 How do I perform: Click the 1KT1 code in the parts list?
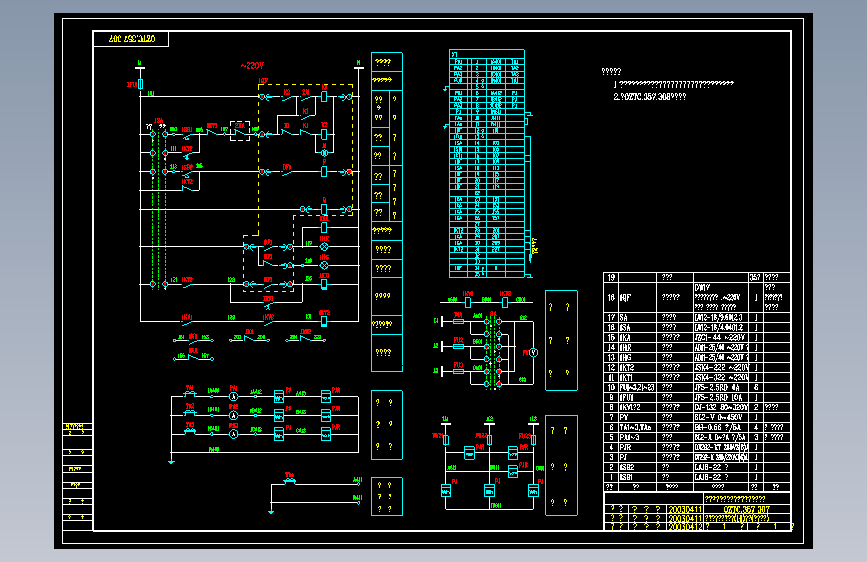click(627, 377)
